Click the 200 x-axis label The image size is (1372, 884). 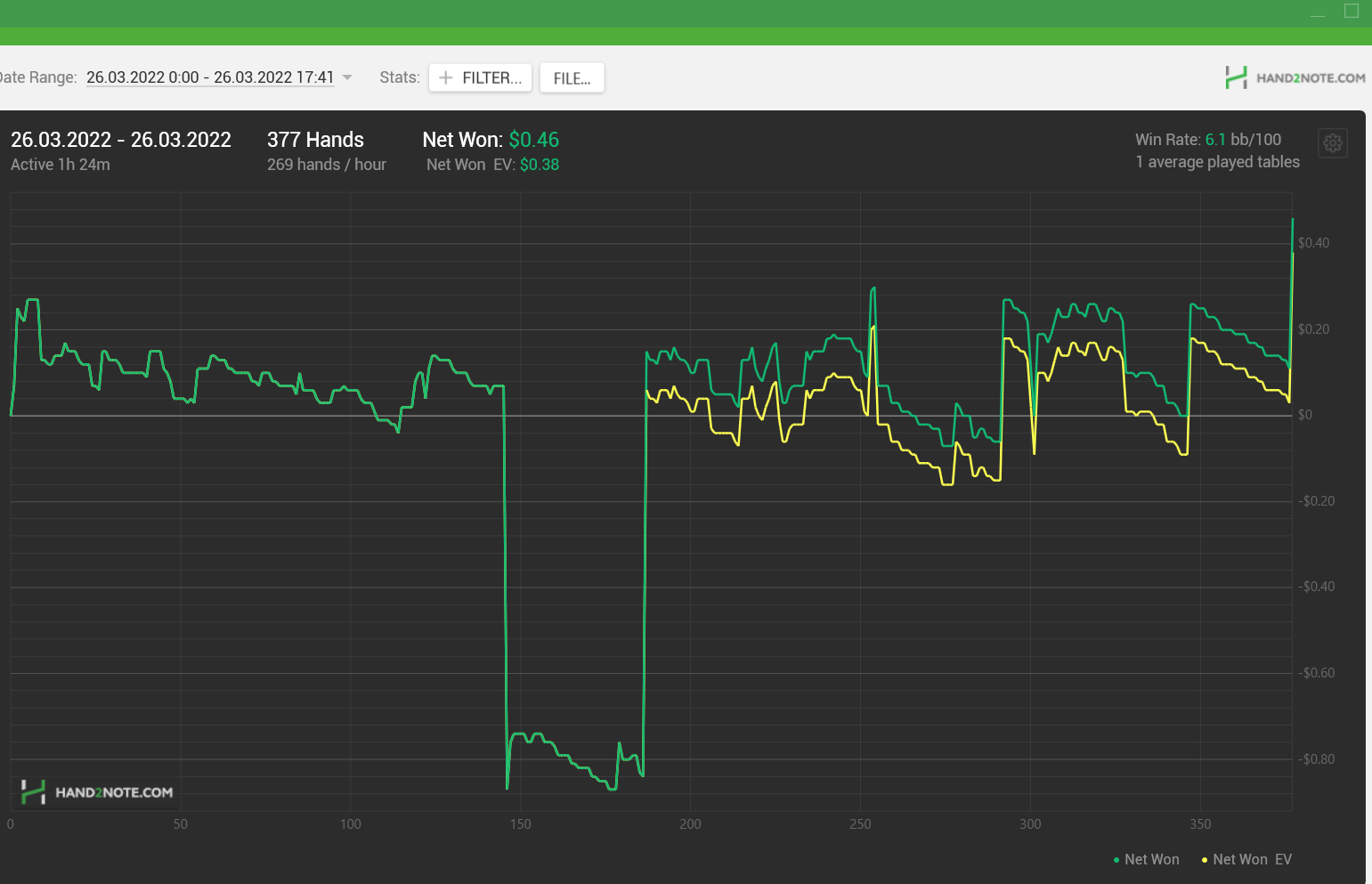point(690,824)
